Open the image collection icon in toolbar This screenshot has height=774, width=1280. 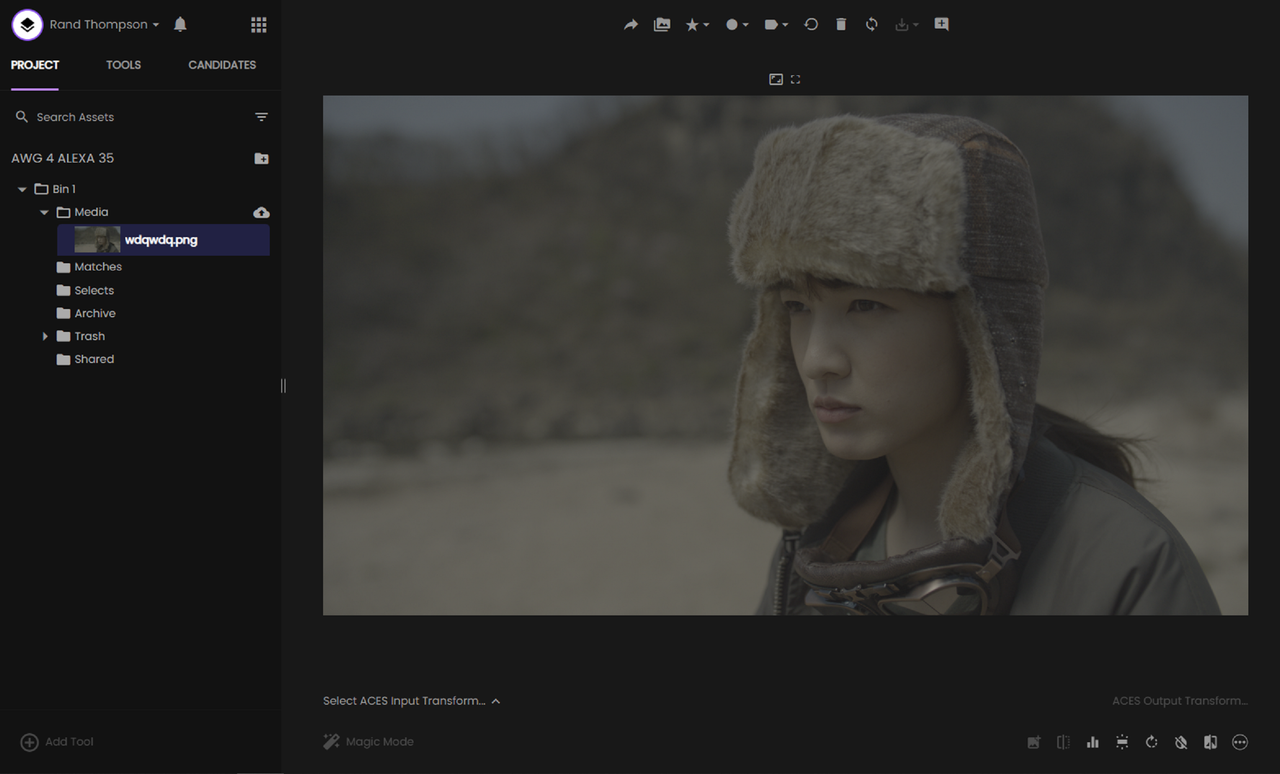coord(662,25)
